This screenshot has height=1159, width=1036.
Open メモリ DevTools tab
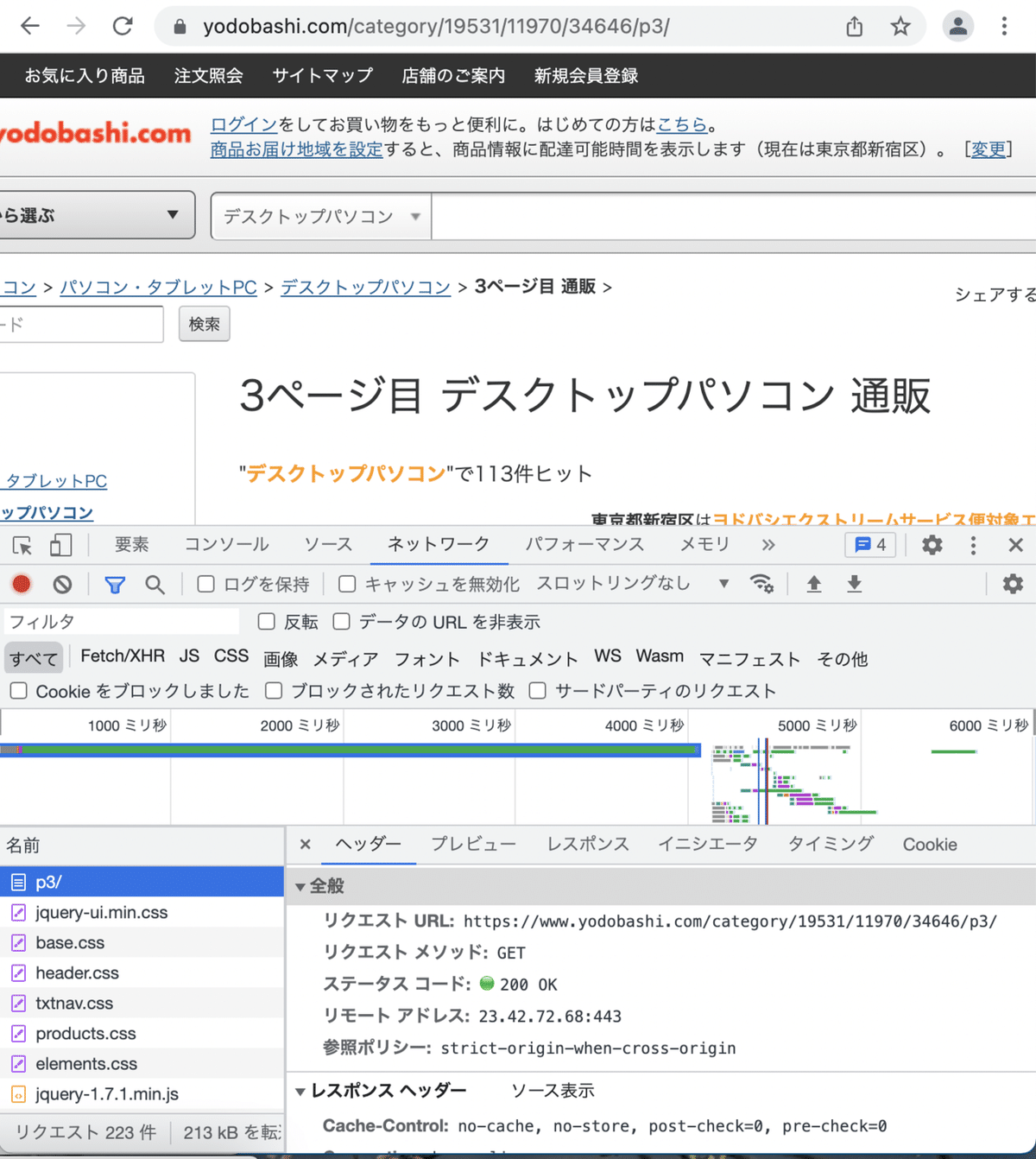pyautogui.click(x=704, y=545)
